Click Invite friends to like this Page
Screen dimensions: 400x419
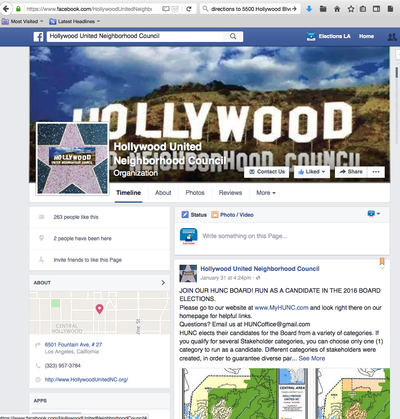tap(88, 260)
